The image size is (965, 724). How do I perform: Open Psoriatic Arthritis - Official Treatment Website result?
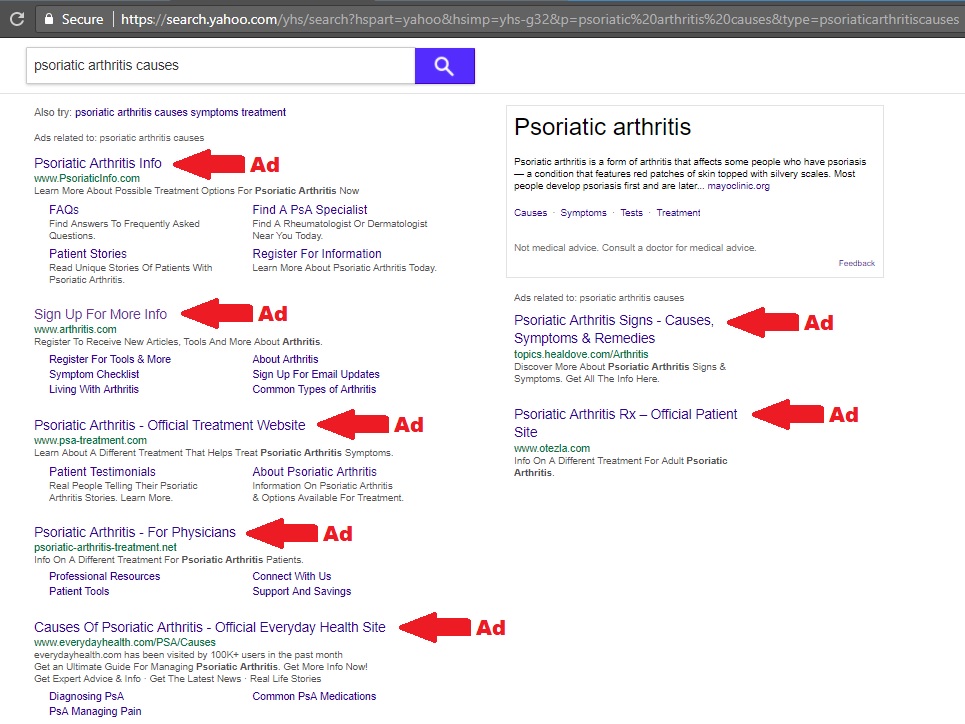point(170,425)
